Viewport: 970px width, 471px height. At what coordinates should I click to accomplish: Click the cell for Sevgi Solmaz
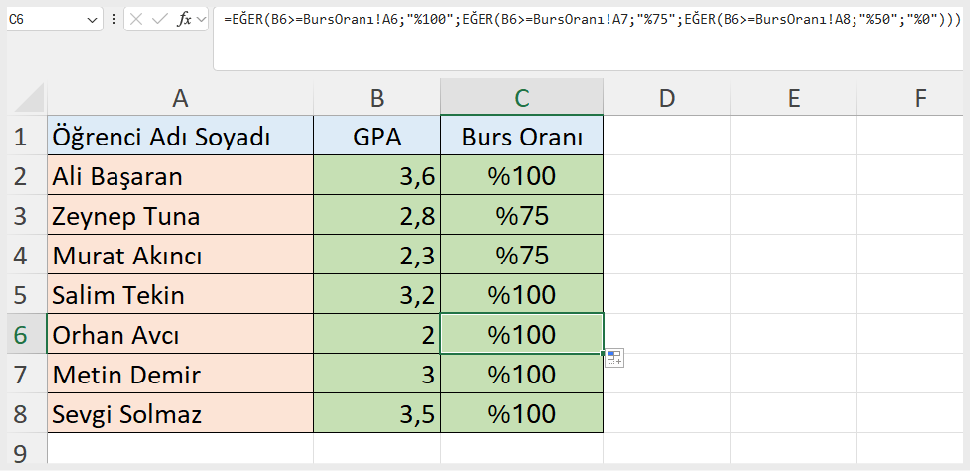(181, 413)
